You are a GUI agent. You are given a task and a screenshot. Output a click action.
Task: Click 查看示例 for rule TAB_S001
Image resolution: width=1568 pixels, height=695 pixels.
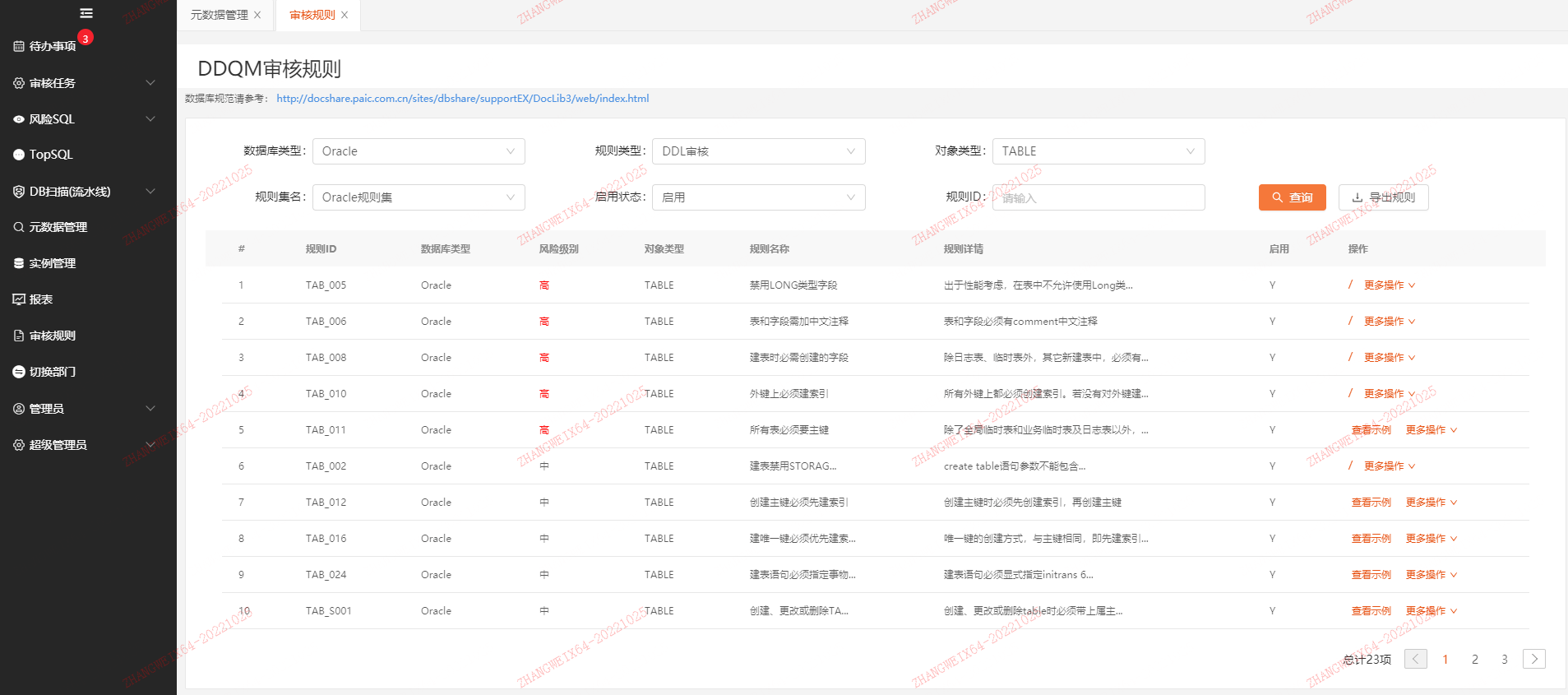click(1371, 611)
